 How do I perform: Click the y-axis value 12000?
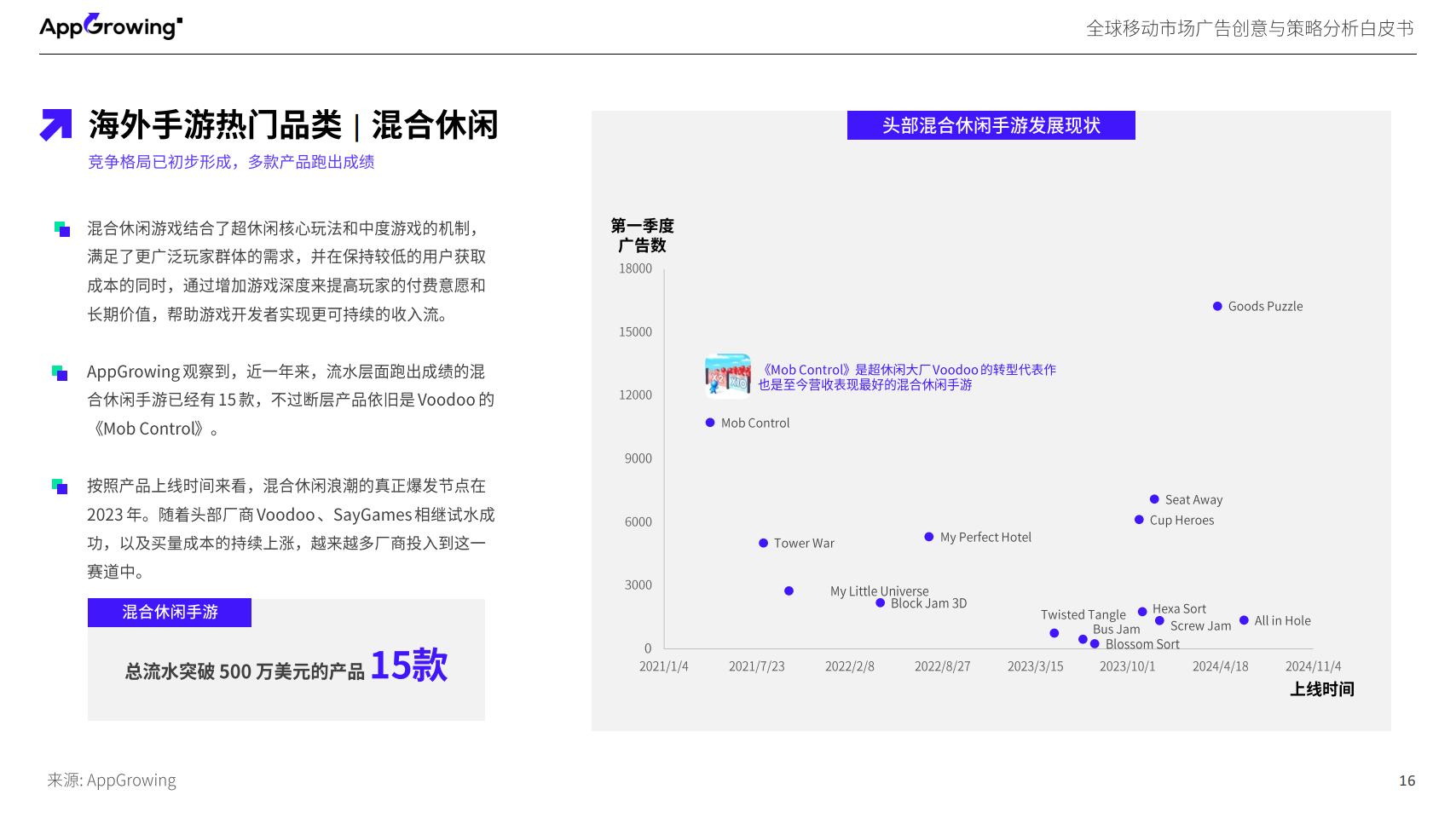click(x=635, y=395)
